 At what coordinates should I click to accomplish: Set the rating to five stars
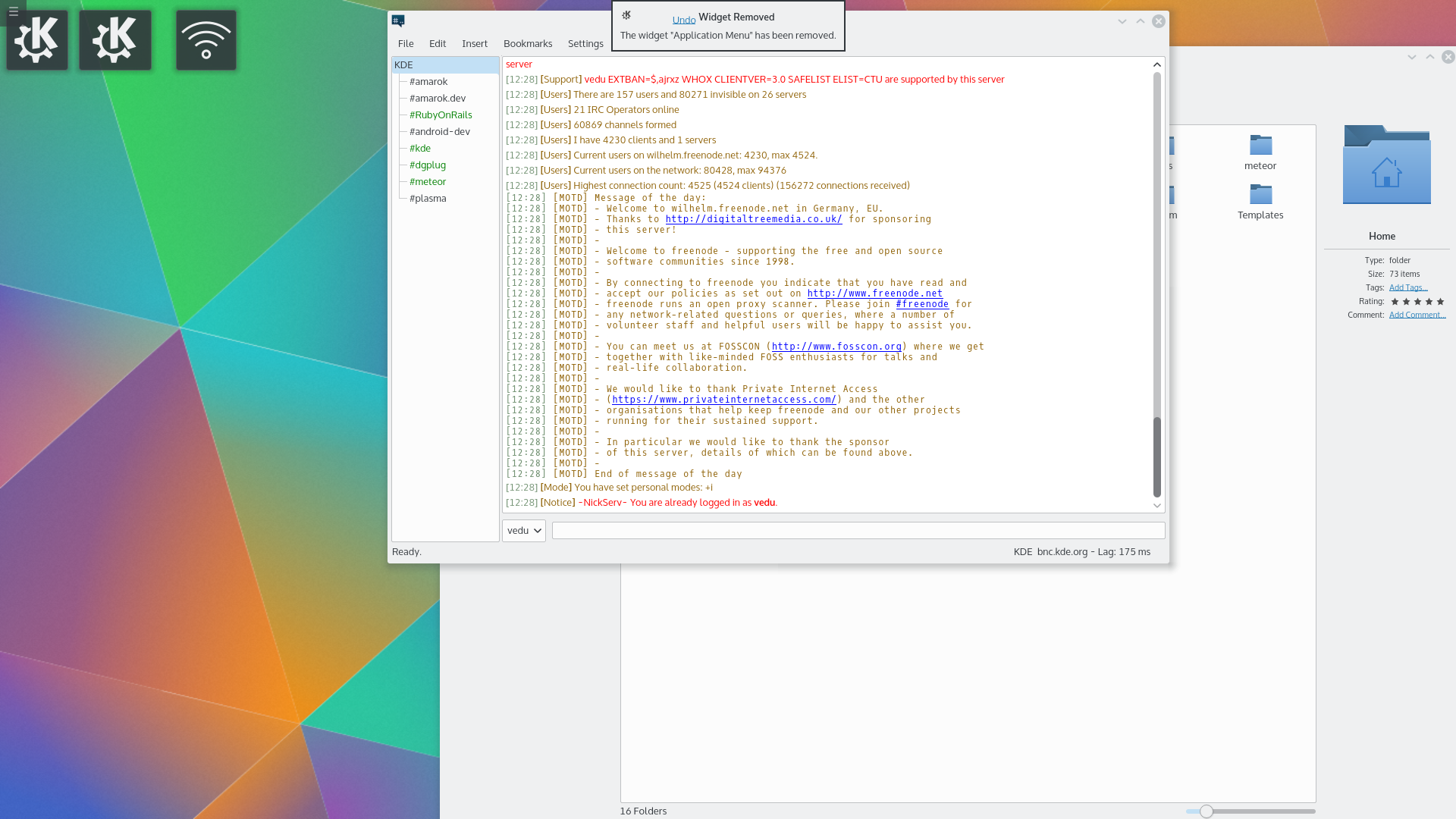click(x=1440, y=302)
